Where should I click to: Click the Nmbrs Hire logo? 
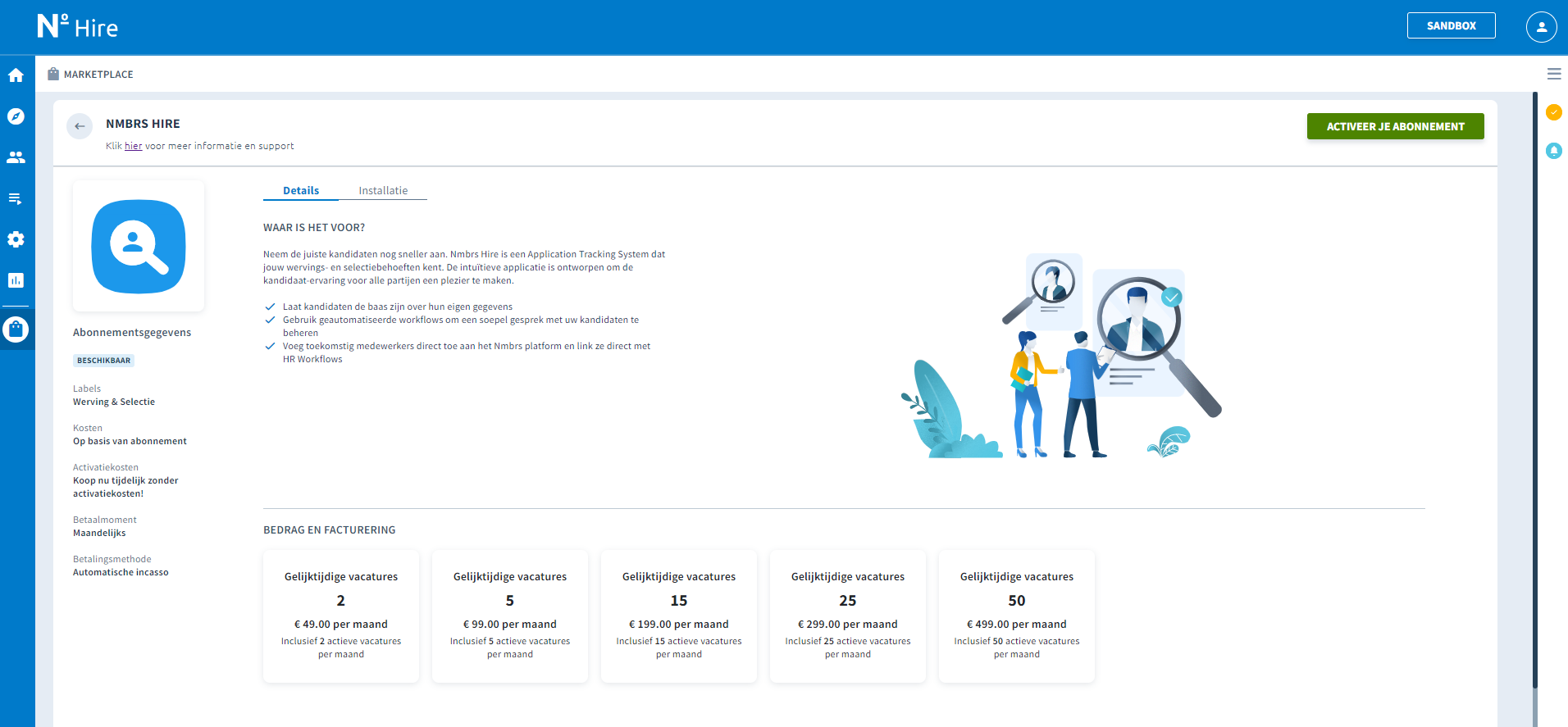[x=77, y=26]
